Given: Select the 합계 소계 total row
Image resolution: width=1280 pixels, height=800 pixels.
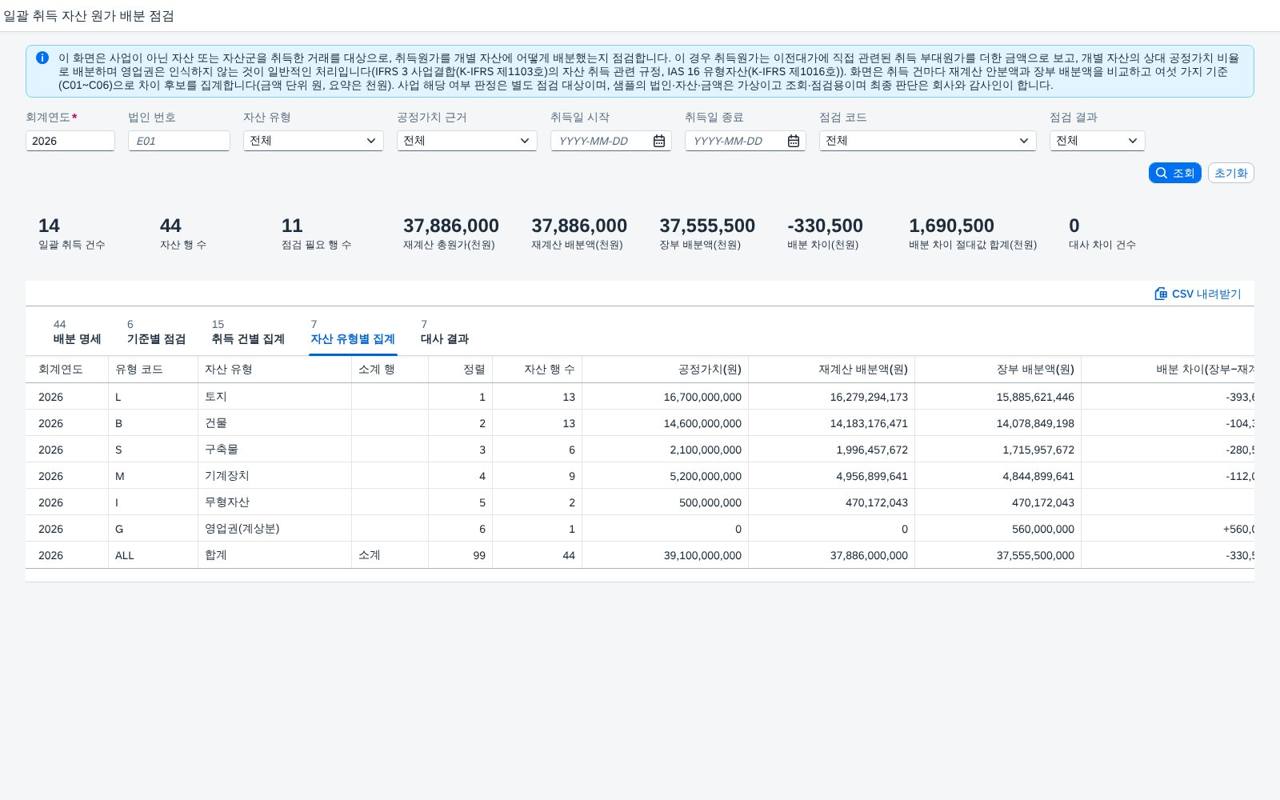Looking at the screenshot, I should [640, 555].
